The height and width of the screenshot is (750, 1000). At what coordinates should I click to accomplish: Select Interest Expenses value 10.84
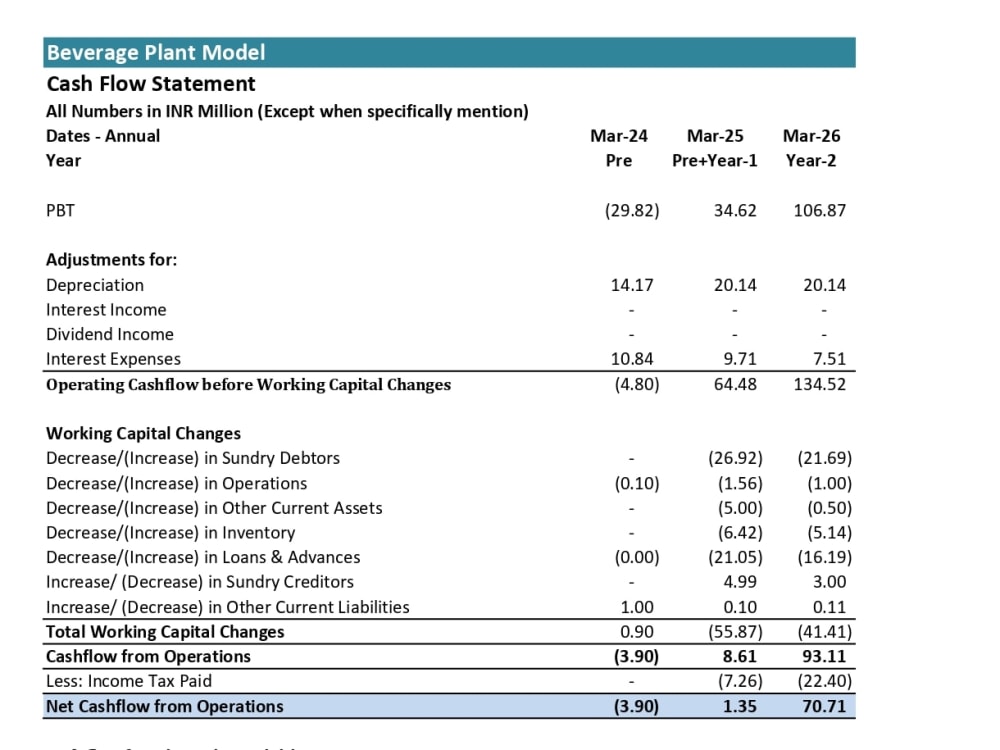point(632,359)
